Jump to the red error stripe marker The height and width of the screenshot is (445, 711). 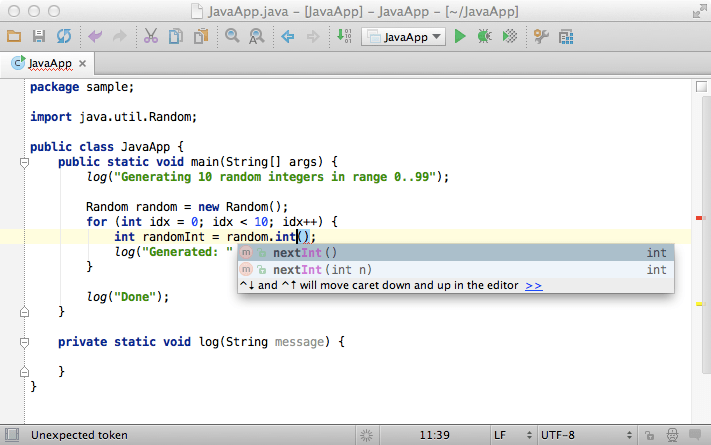699,218
